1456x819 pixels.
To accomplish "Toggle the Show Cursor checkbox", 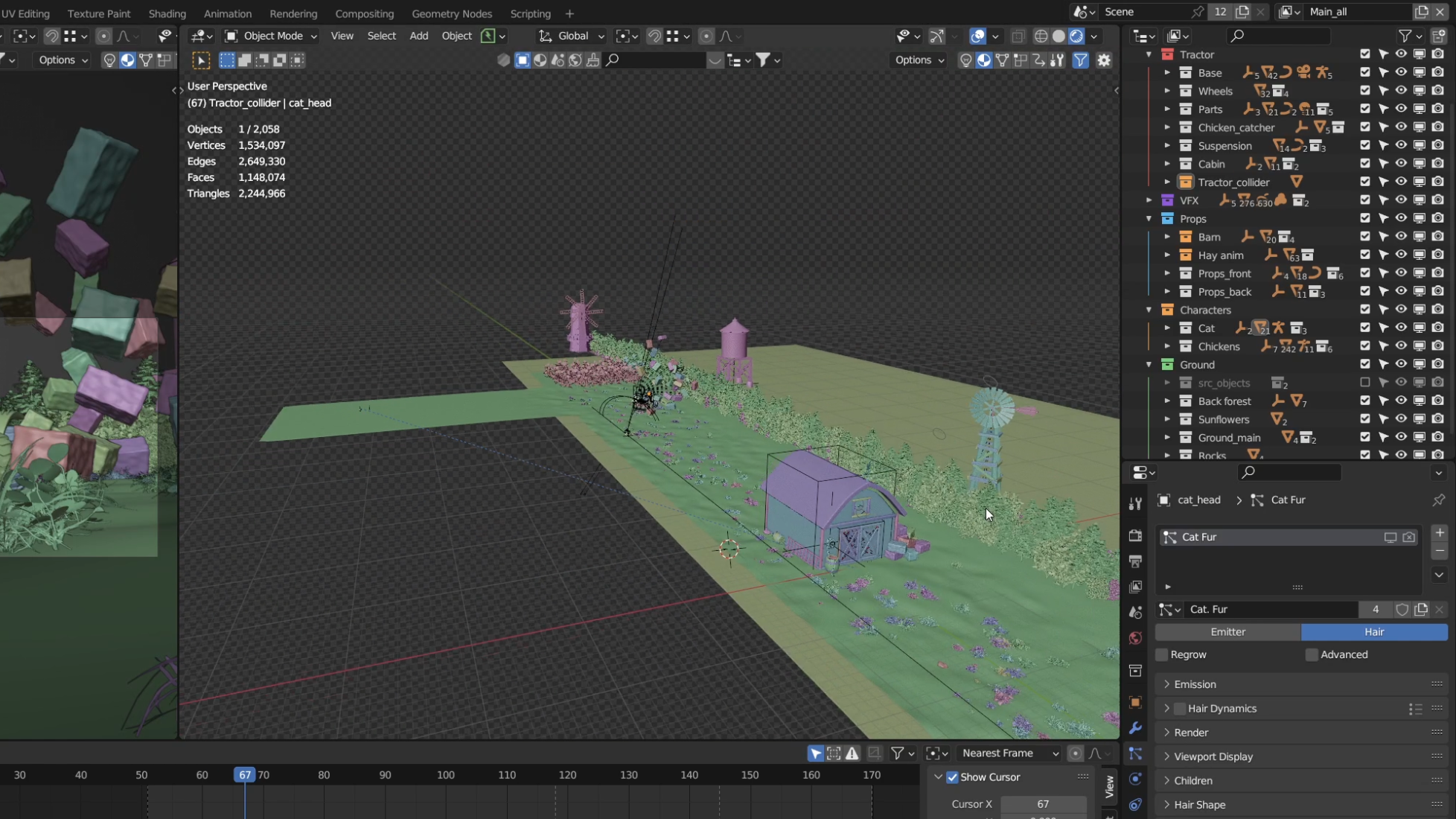I will point(952,777).
